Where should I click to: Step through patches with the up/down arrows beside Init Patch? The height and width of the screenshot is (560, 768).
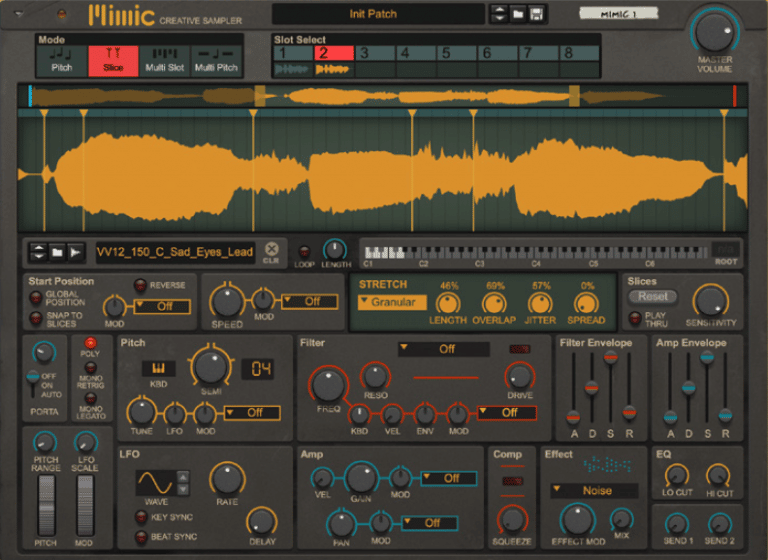pyautogui.click(x=499, y=14)
